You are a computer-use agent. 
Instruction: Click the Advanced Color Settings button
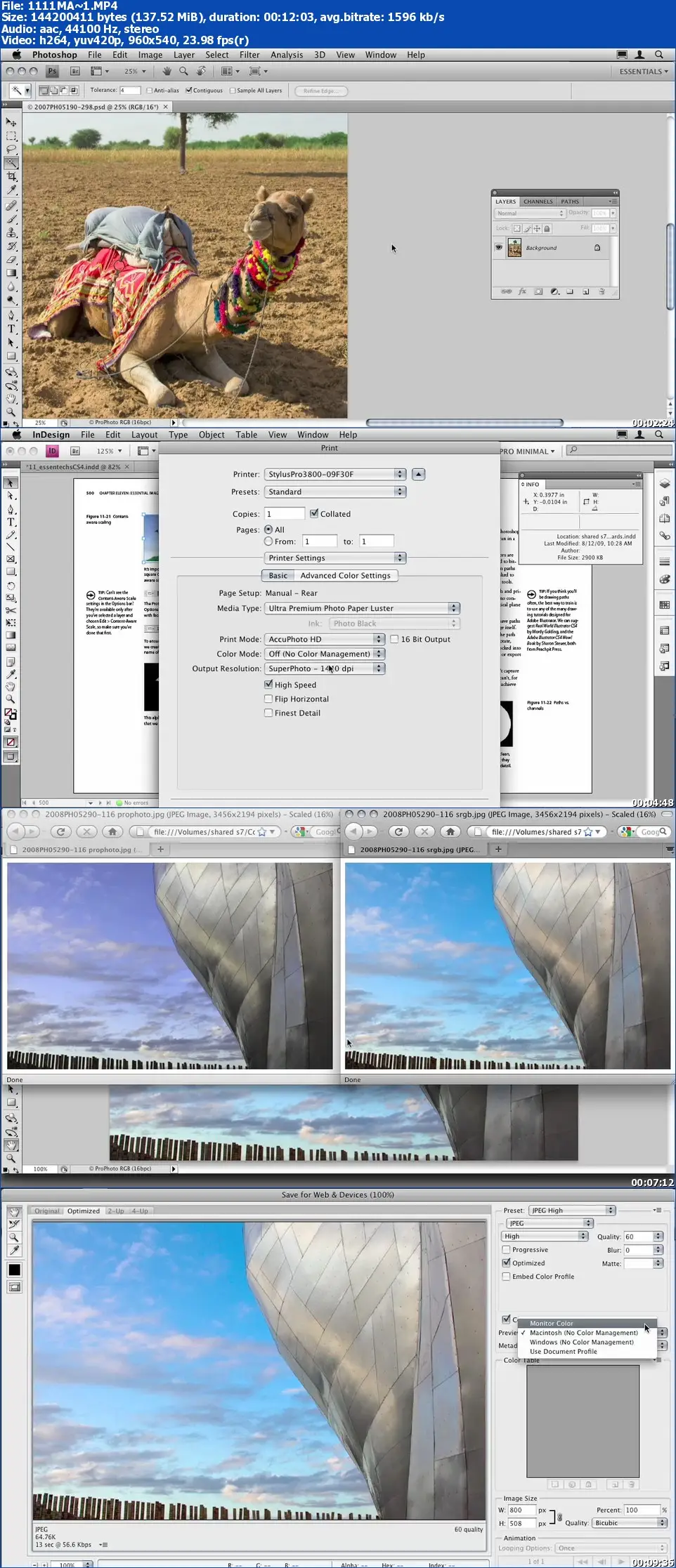(345, 575)
